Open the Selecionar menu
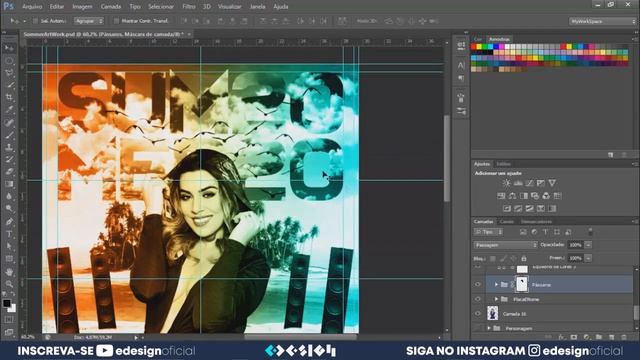The width and height of the screenshot is (640, 360). point(161,7)
